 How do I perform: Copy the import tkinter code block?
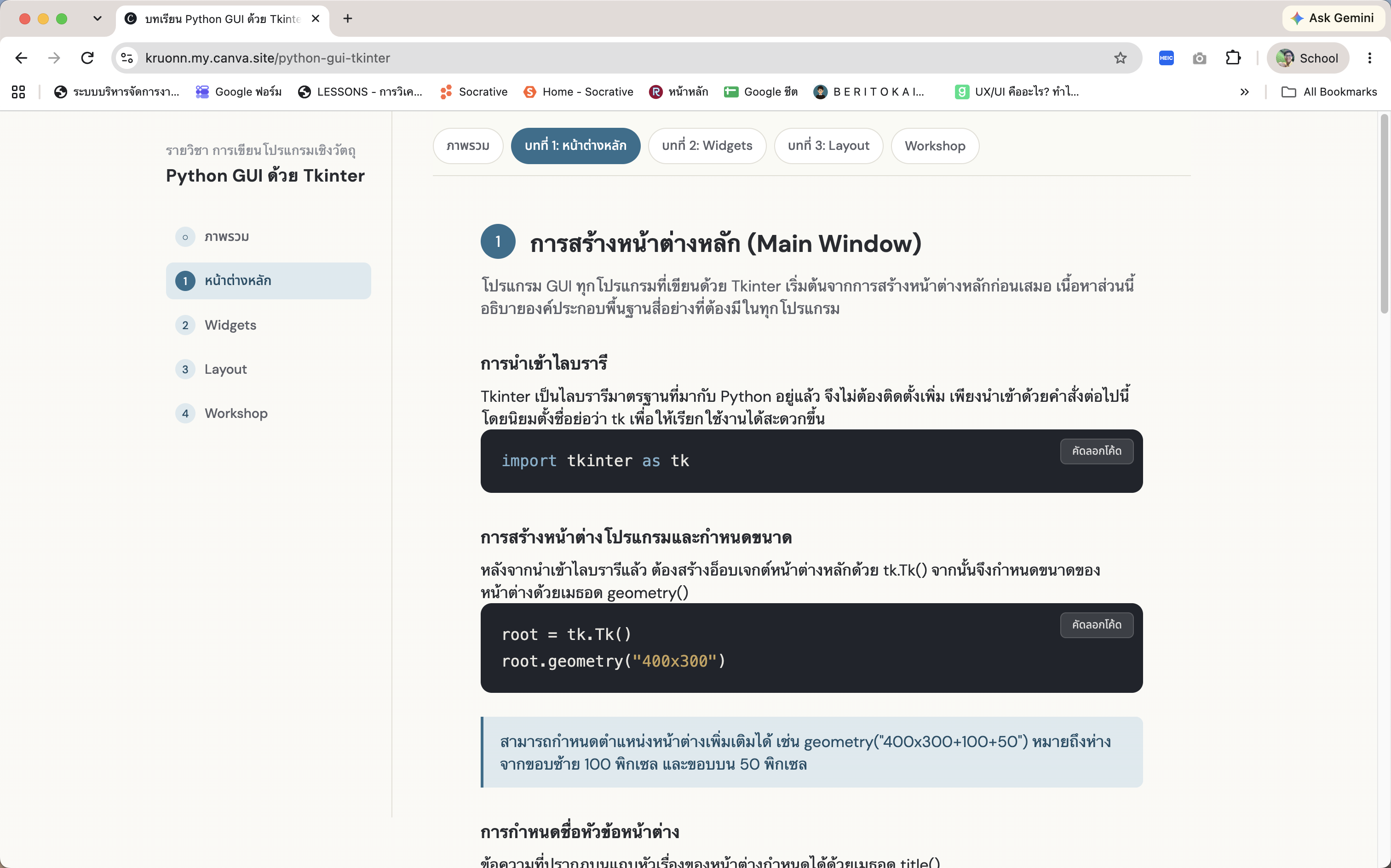(x=1096, y=451)
